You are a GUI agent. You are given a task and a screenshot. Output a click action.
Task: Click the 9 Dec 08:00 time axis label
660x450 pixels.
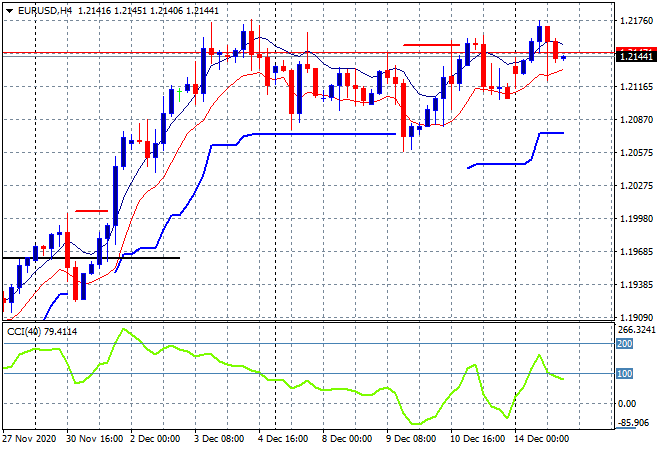[411, 439]
